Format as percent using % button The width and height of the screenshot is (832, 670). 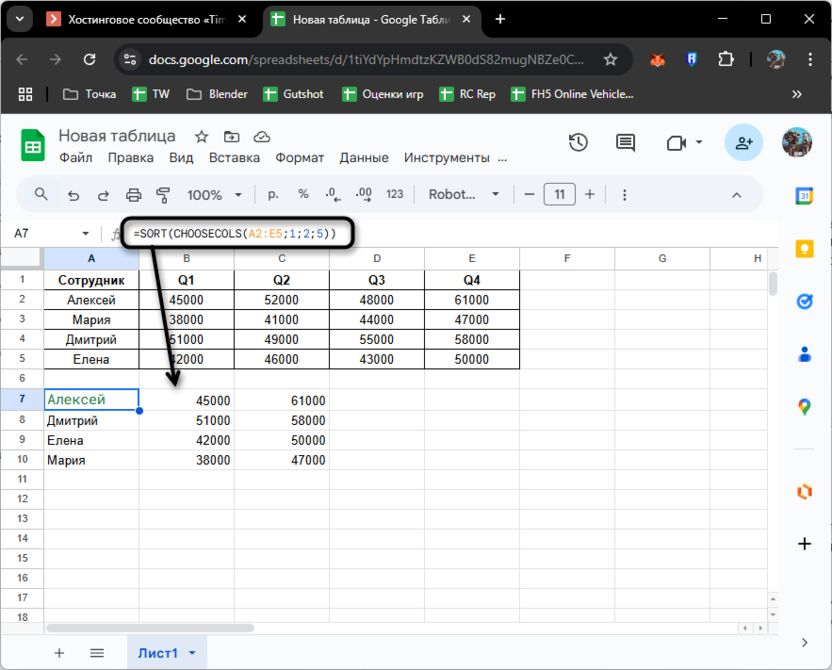pyautogui.click(x=303, y=195)
